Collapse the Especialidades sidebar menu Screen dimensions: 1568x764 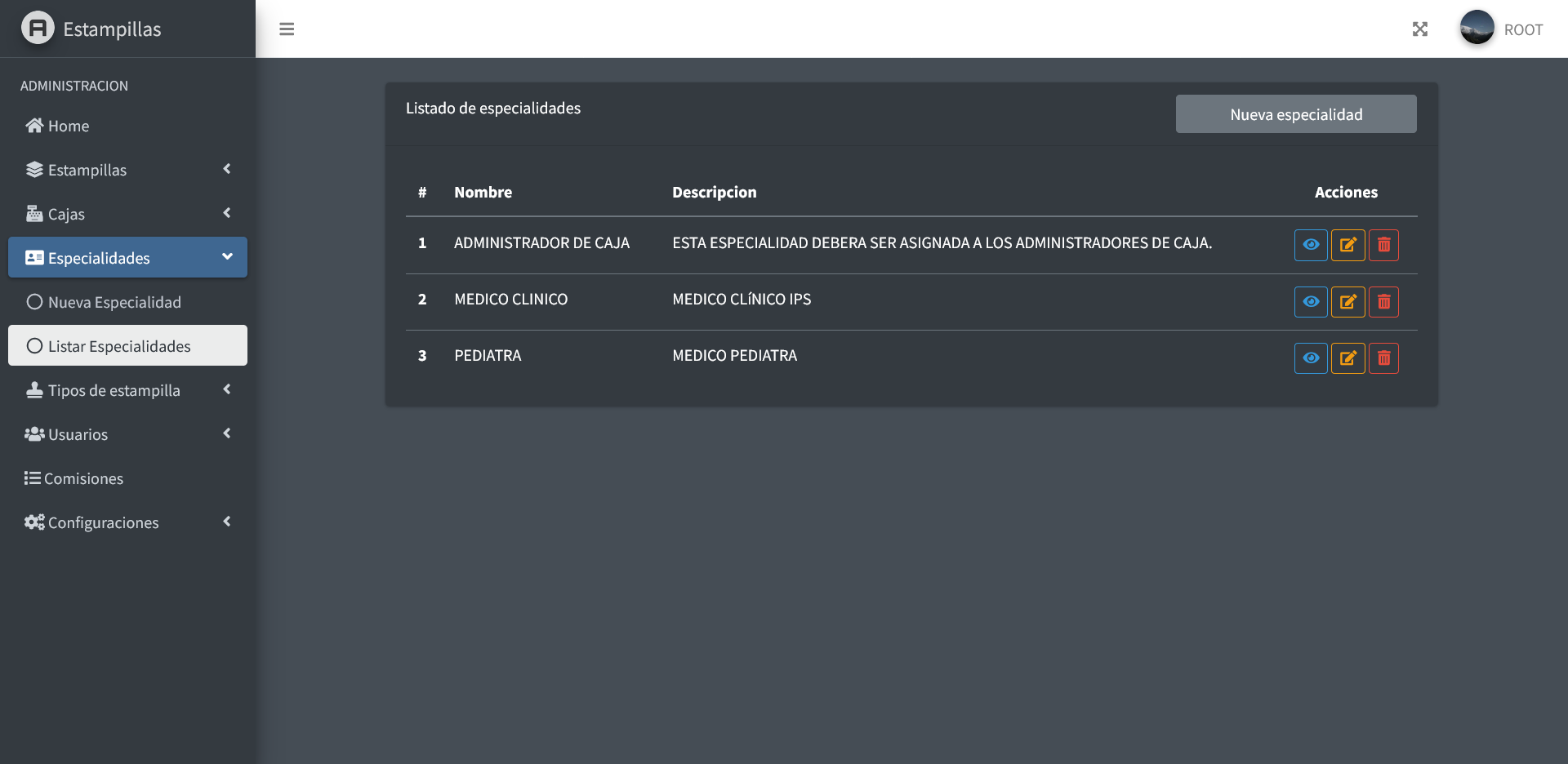tap(127, 258)
